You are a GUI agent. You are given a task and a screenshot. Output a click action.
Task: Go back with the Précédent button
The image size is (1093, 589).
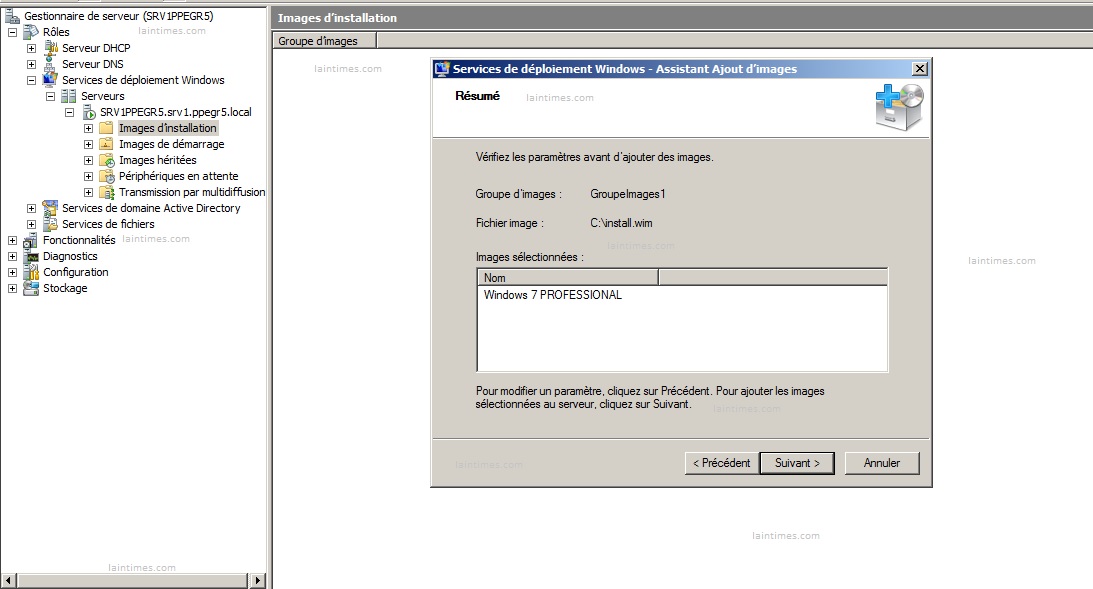pos(721,464)
